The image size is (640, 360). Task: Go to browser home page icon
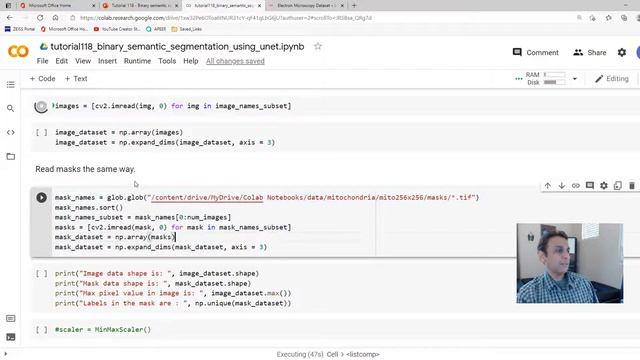click(56, 18)
